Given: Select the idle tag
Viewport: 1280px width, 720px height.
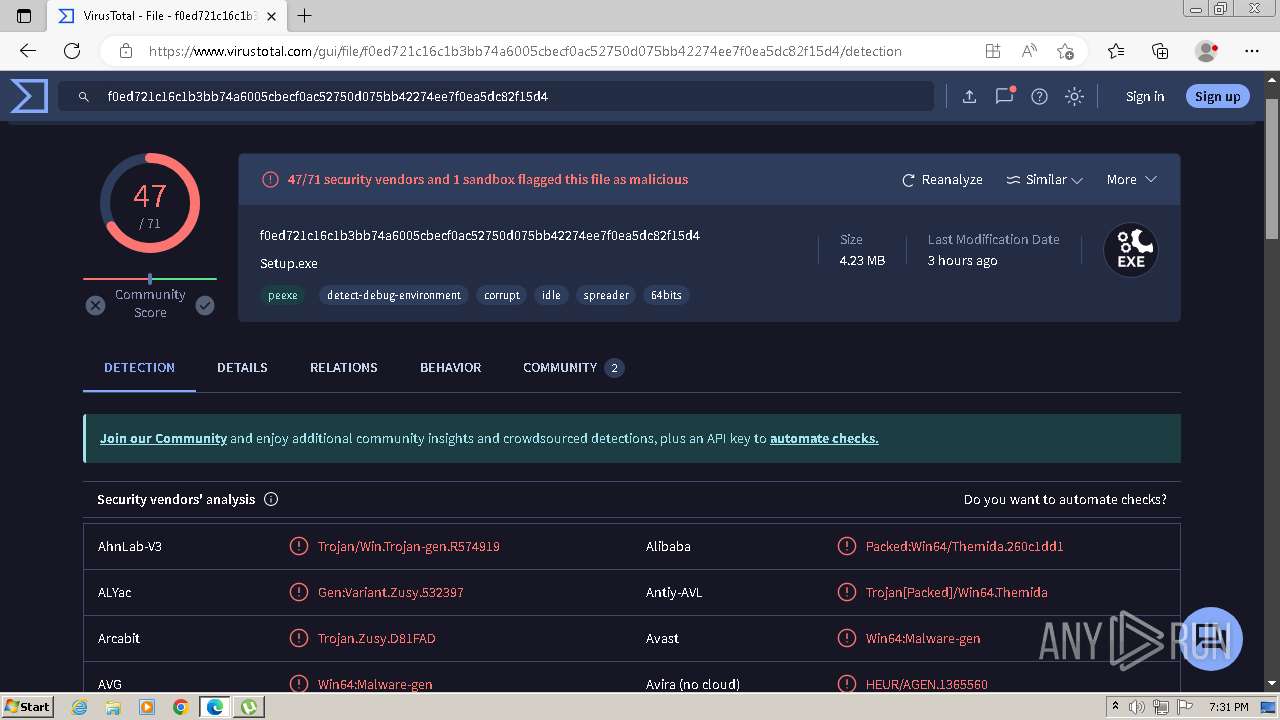Looking at the screenshot, I should click(551, 296).
